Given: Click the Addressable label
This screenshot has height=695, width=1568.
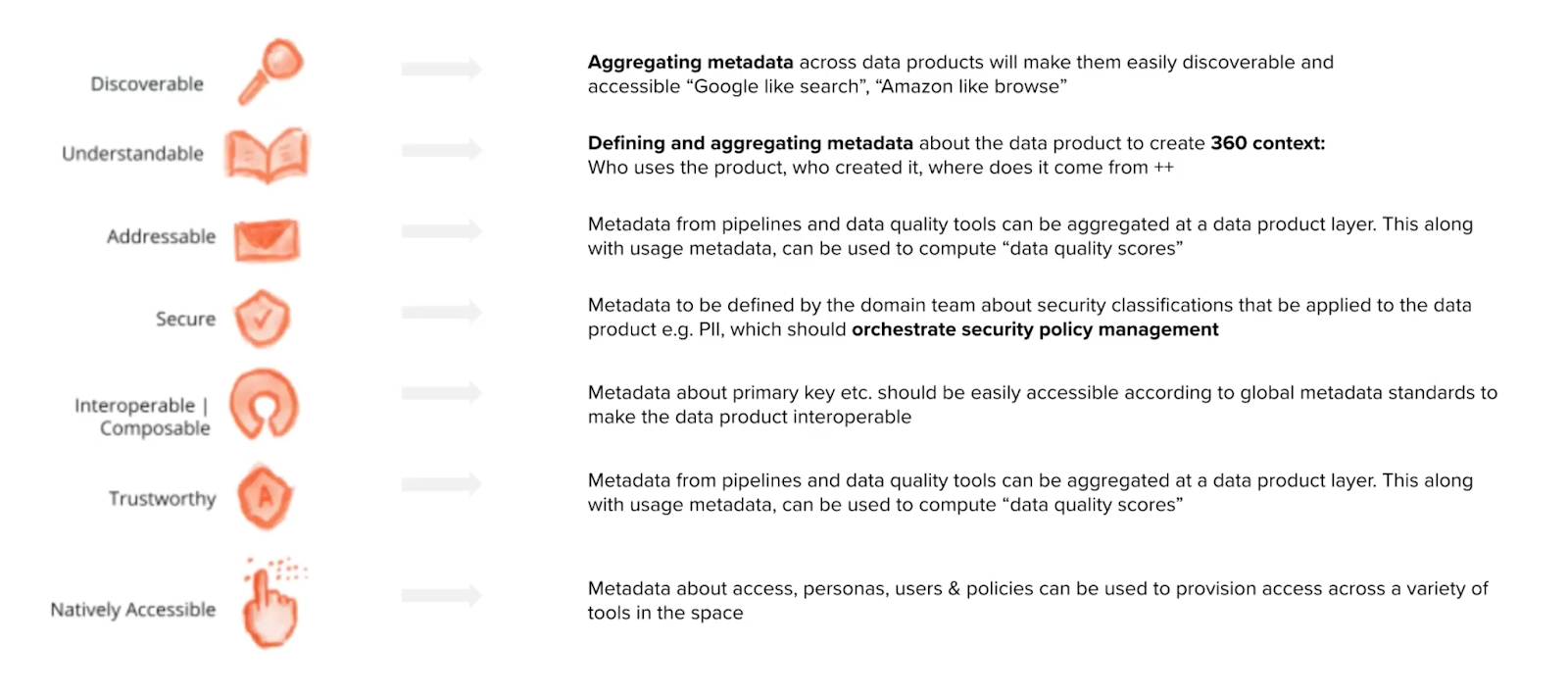Looking at the screenshot, I should 161,236.
